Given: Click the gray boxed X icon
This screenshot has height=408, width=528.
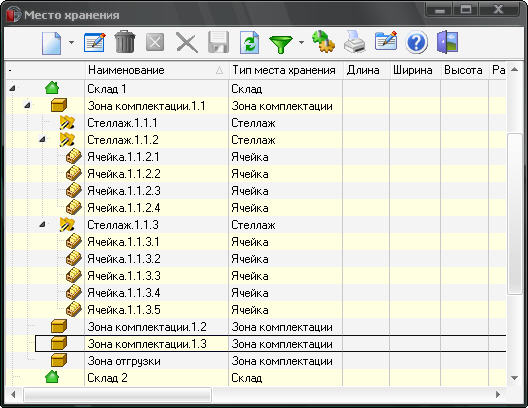Looking at the screenshot, I should tap(155, 42).
